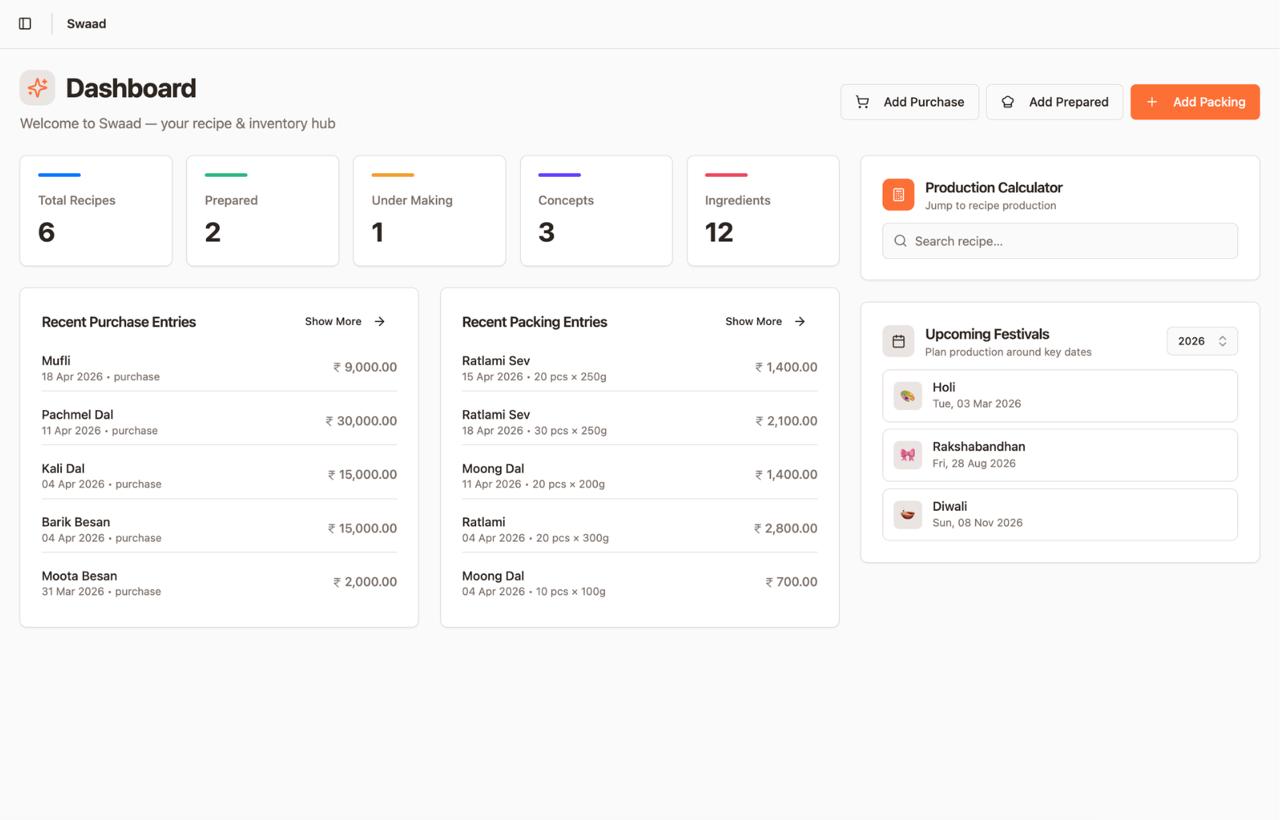1280x820 pixels.
Task: Click the Search recipe input field
Action: [1060, 241]
